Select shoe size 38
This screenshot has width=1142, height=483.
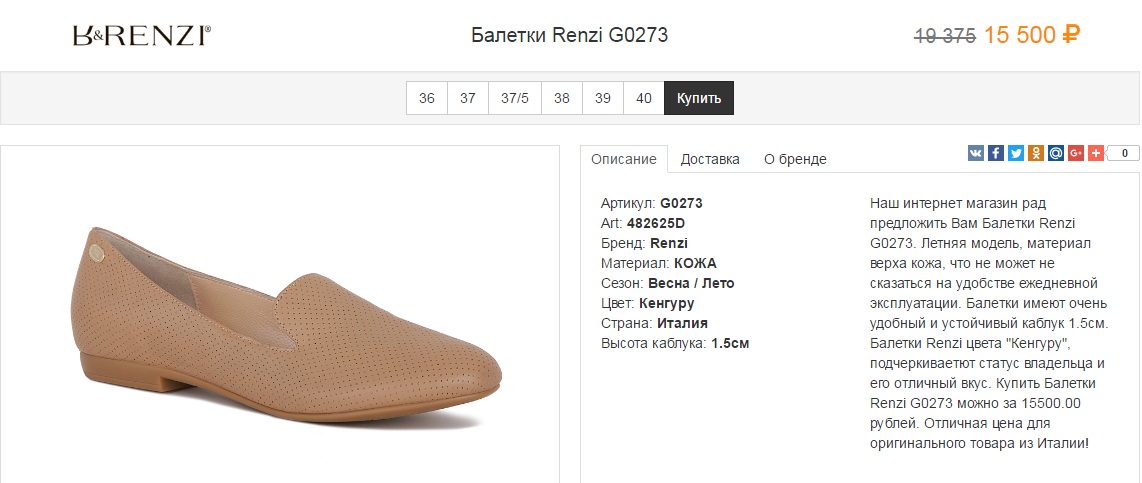[562, 98]
